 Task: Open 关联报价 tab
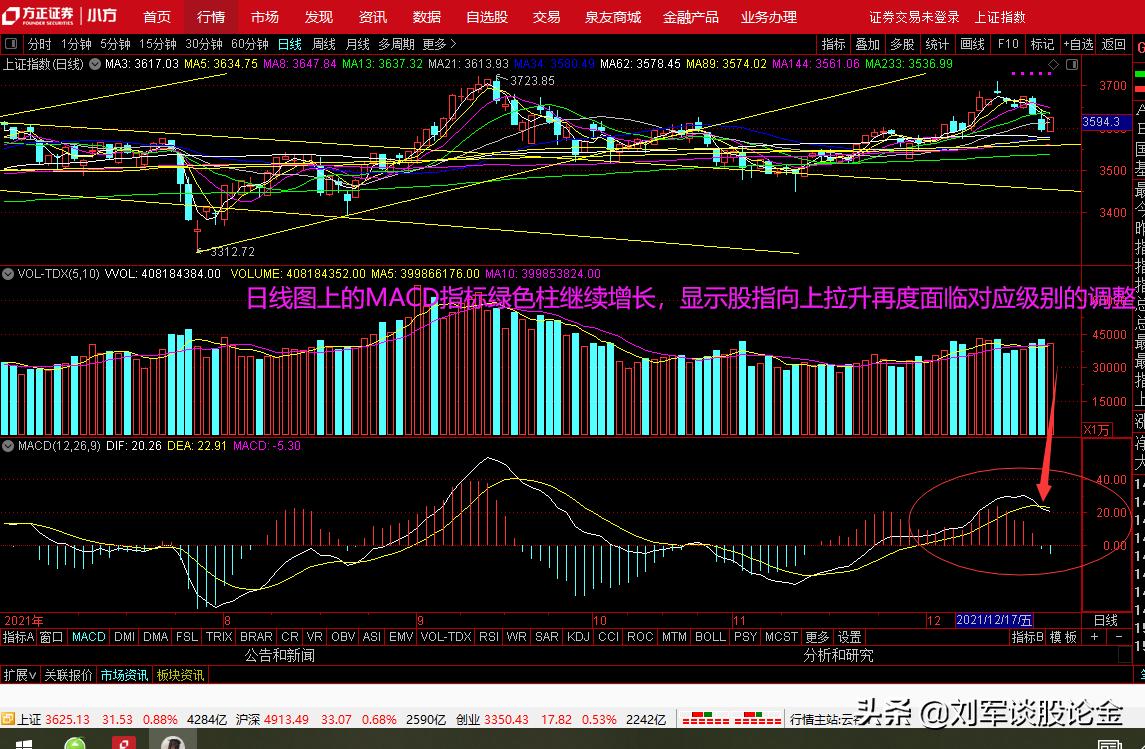(x=68, y=675)
